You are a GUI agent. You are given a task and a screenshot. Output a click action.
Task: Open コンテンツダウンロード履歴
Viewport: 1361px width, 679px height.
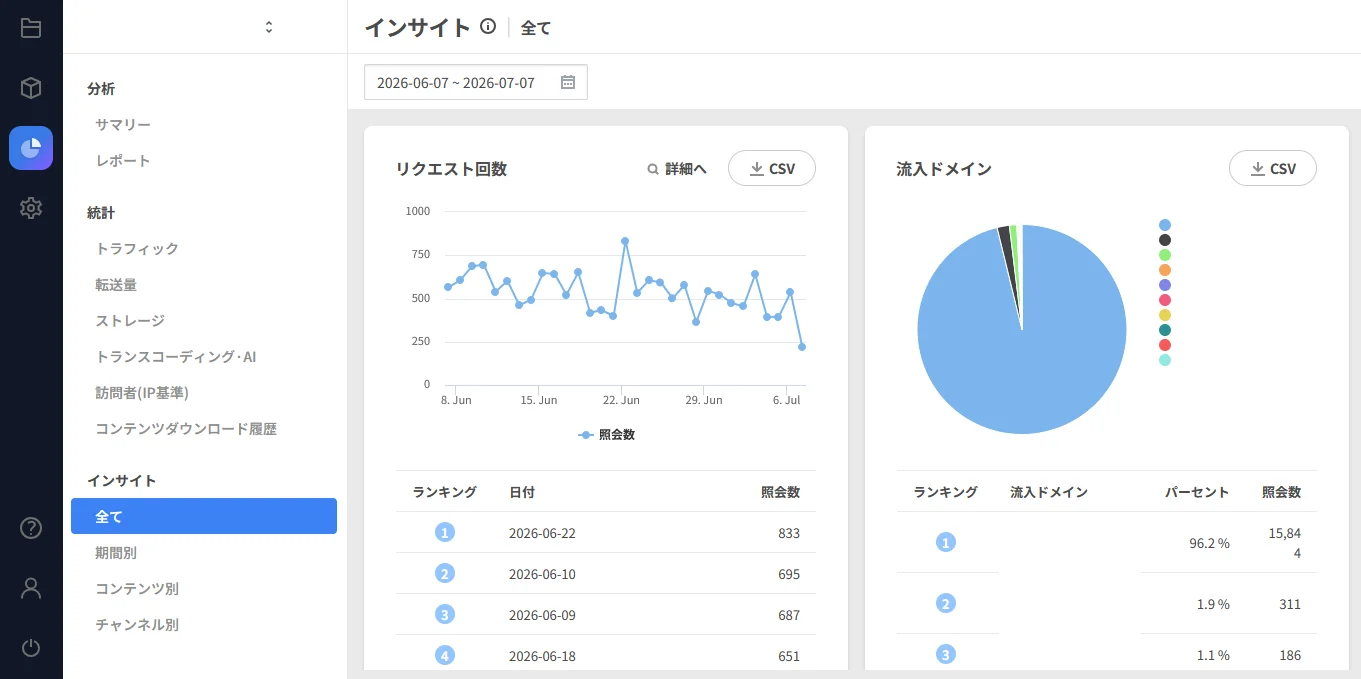[x=186, y=429]
